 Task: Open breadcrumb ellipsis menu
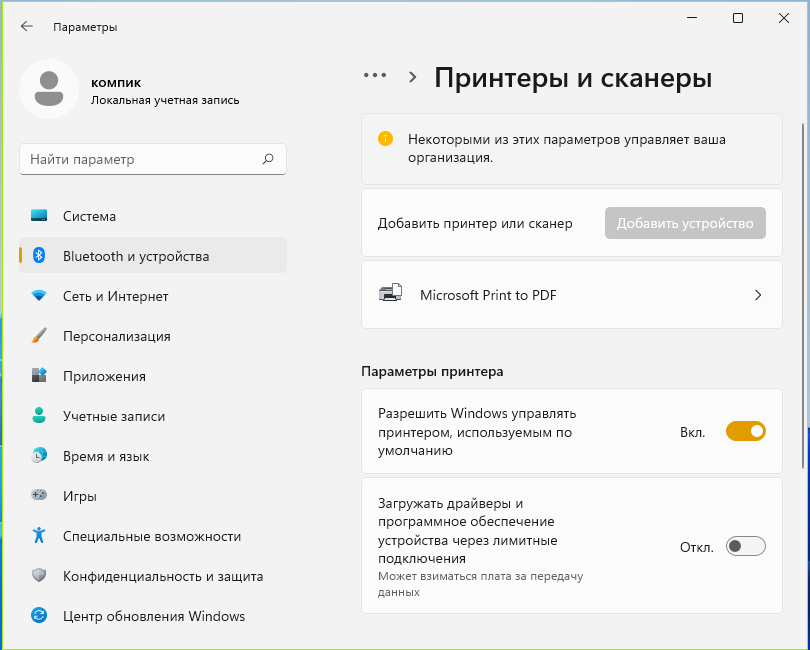[x=375, y=75]
